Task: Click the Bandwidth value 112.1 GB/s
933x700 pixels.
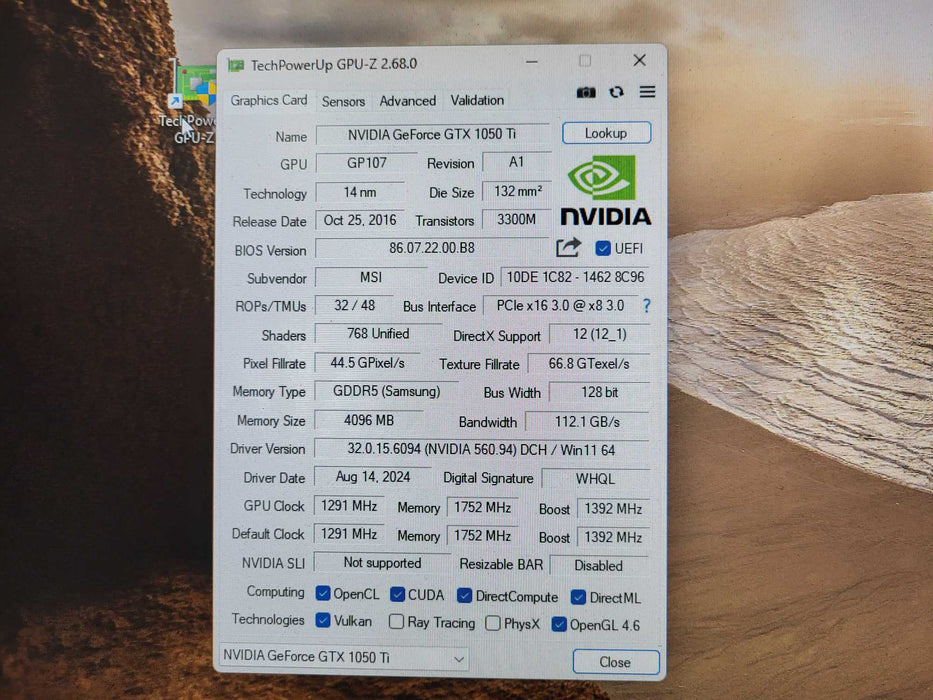Action: click(x=587, y=422)
